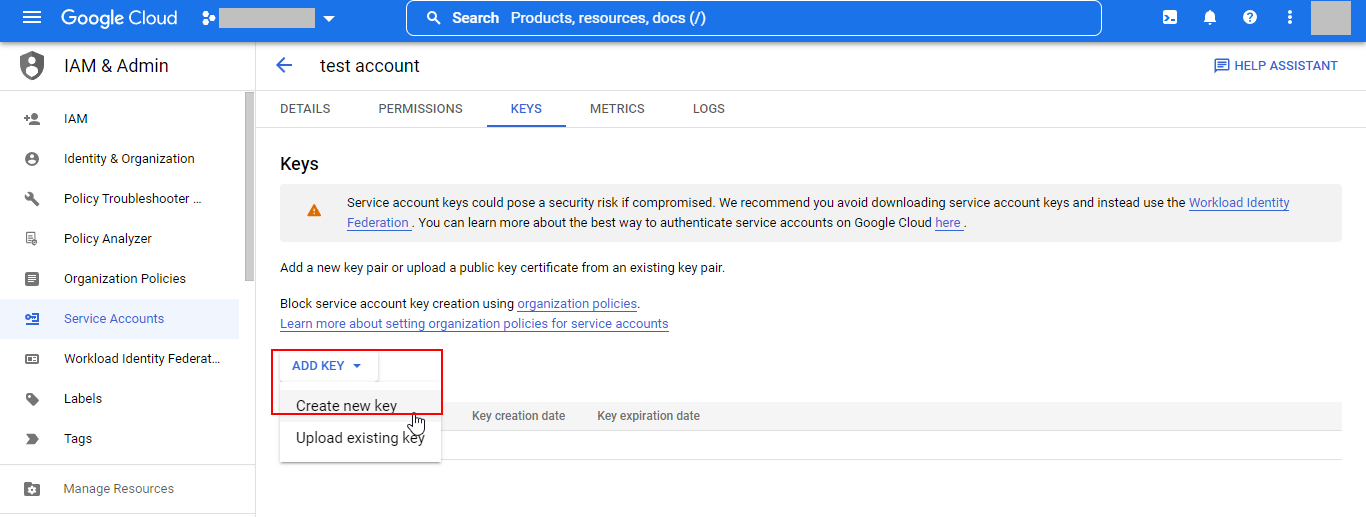This screenshot has height=517, width=1366.
Task: Toggle the ADD KEY dropdown button
Action: click(x=326, y=366)
